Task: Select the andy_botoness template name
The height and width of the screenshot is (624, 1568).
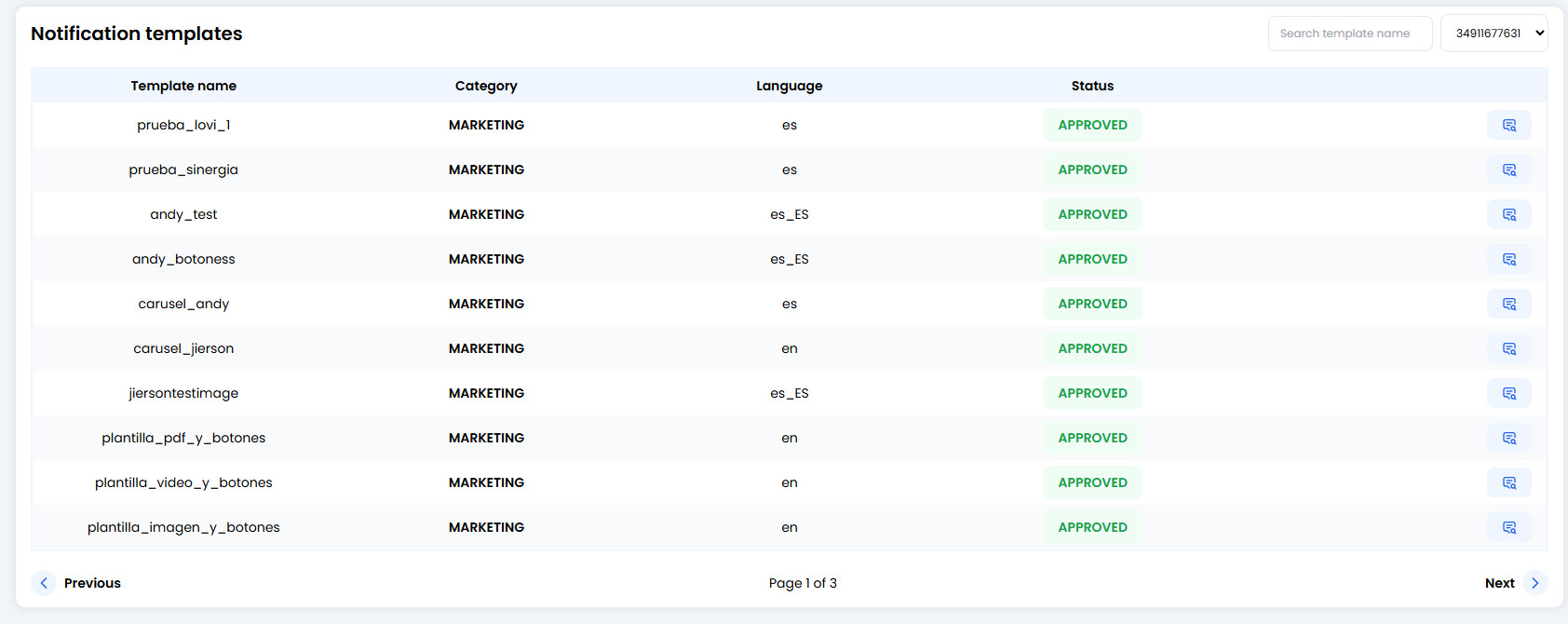Action: 183,259
